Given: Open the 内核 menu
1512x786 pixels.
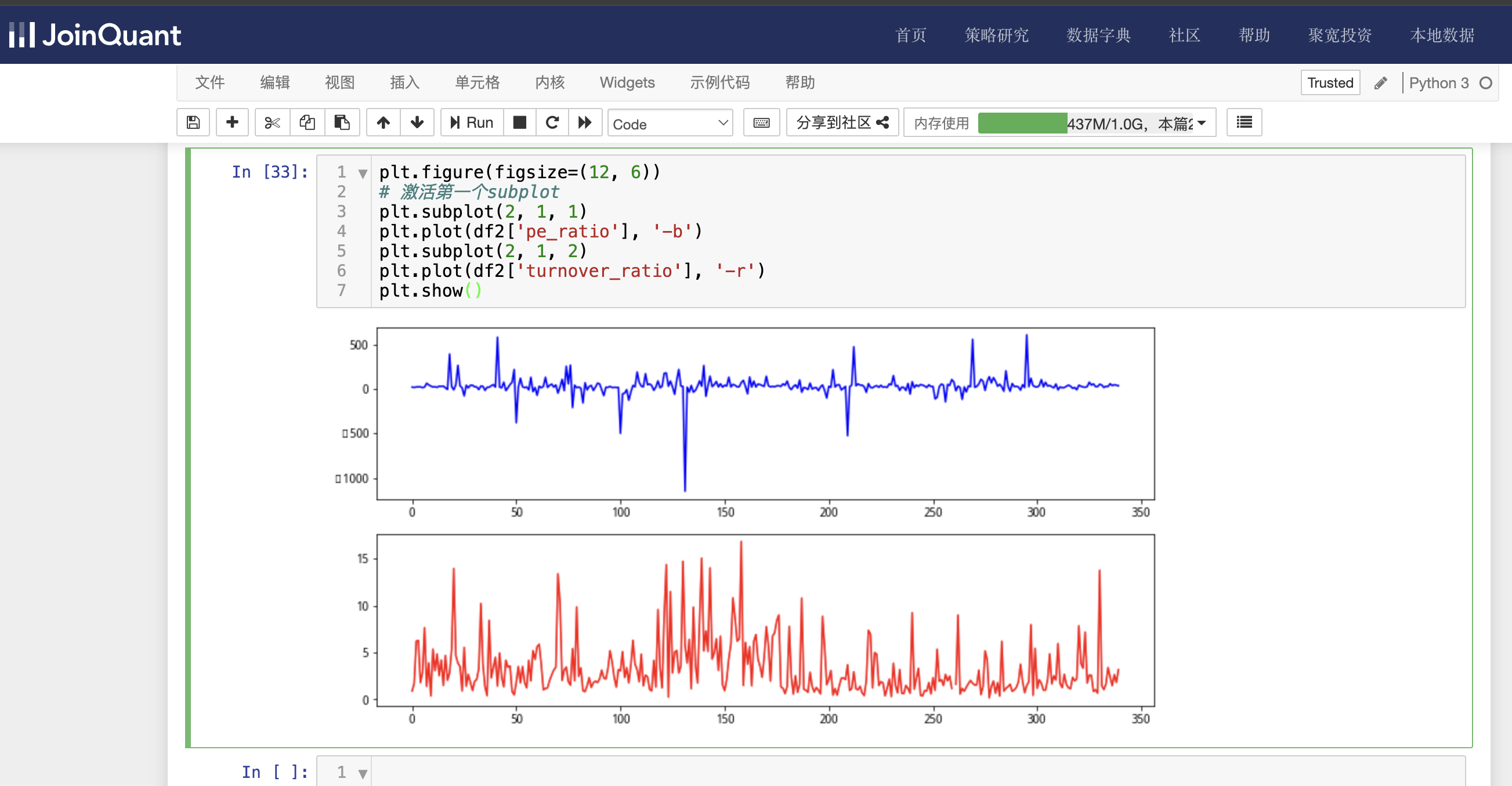Looking at the screenshot, I should pos(550,82).
